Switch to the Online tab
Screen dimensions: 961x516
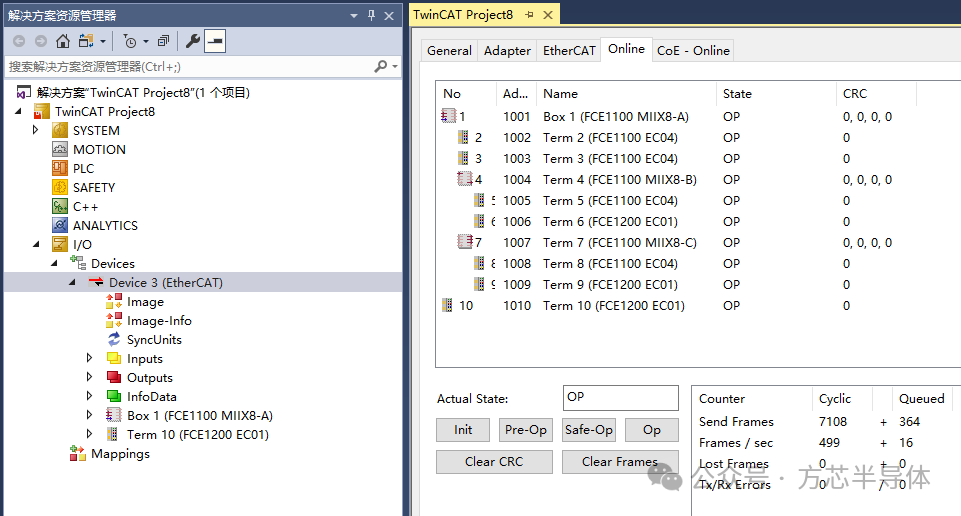point(626,49)
